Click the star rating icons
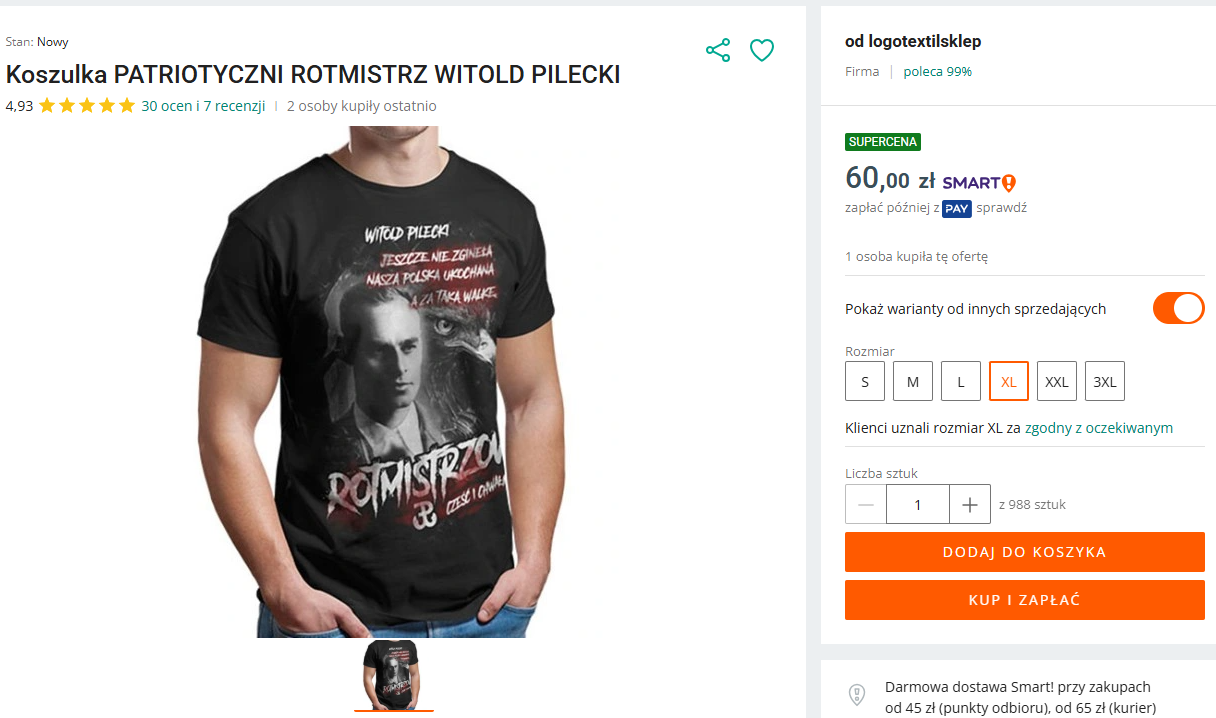The height and width of the screenshot is (718, 1216). pyautogui.click(x=86, y=105)
